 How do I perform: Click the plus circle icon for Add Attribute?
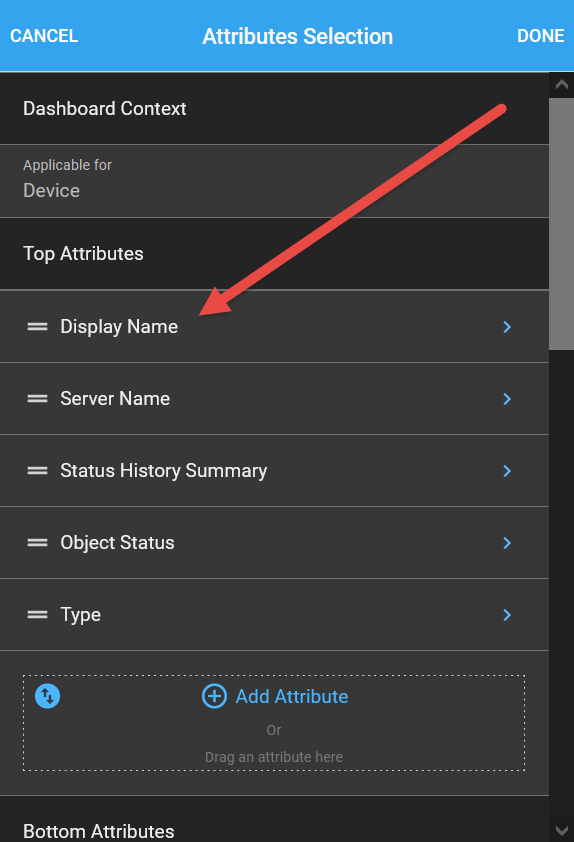(214, 696)
